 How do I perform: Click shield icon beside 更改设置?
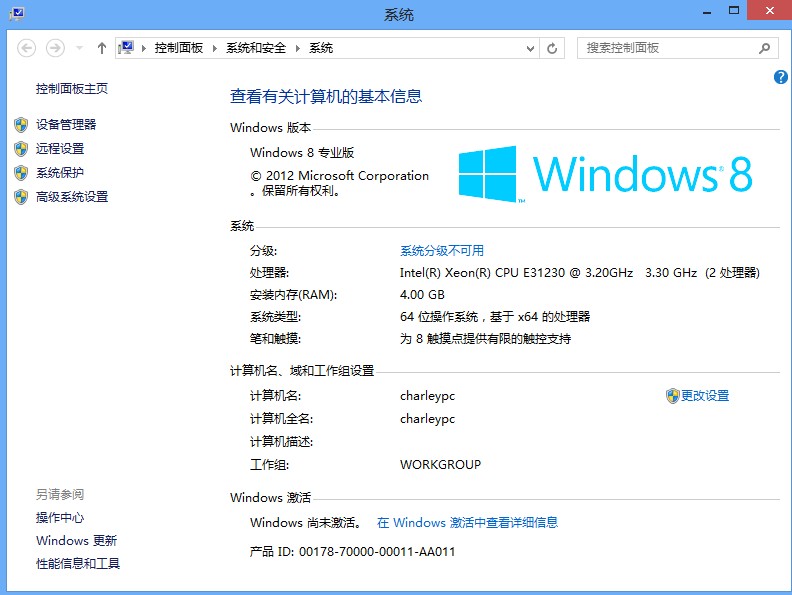(x=672, y=396)
